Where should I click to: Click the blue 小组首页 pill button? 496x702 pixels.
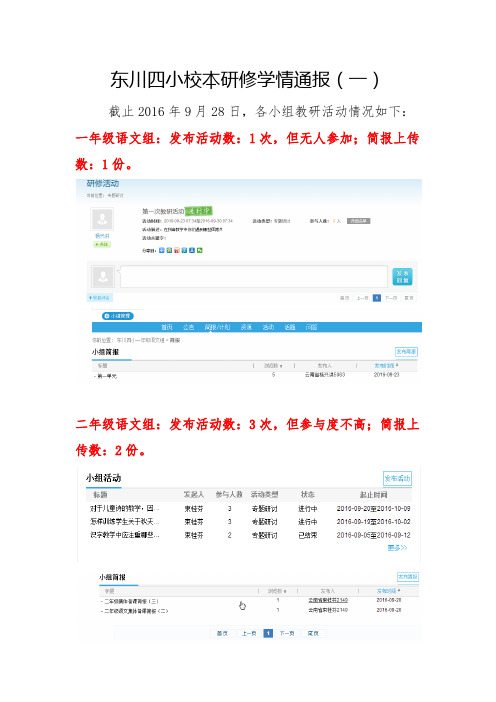coord(118,316)
